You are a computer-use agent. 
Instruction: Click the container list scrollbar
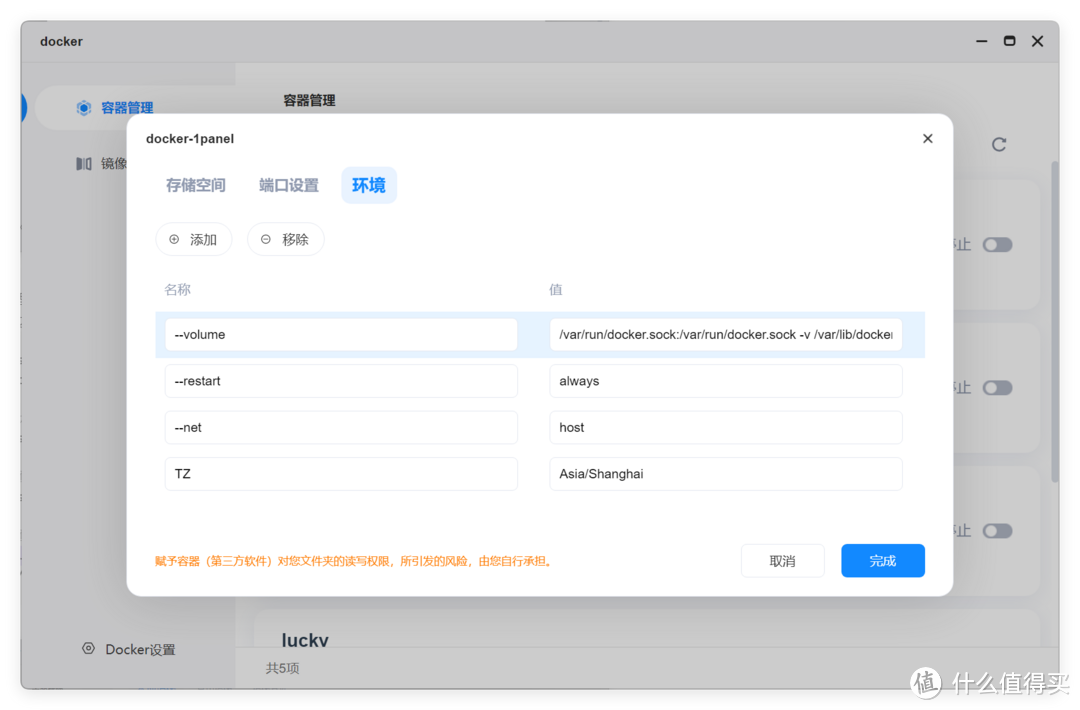point(1055,322)
